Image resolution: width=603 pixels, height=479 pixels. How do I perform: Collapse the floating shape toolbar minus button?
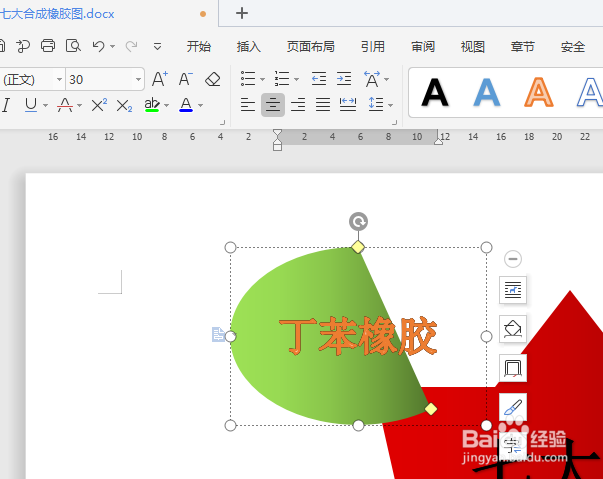point(513,259)
